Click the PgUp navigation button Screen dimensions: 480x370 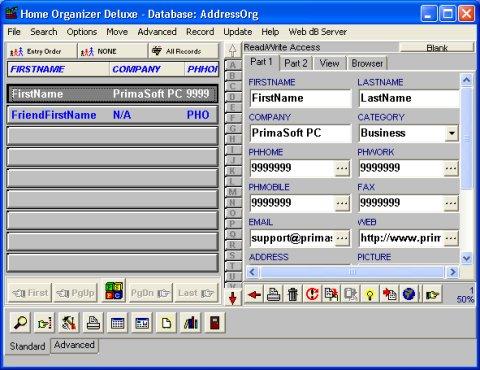point(76,293)
